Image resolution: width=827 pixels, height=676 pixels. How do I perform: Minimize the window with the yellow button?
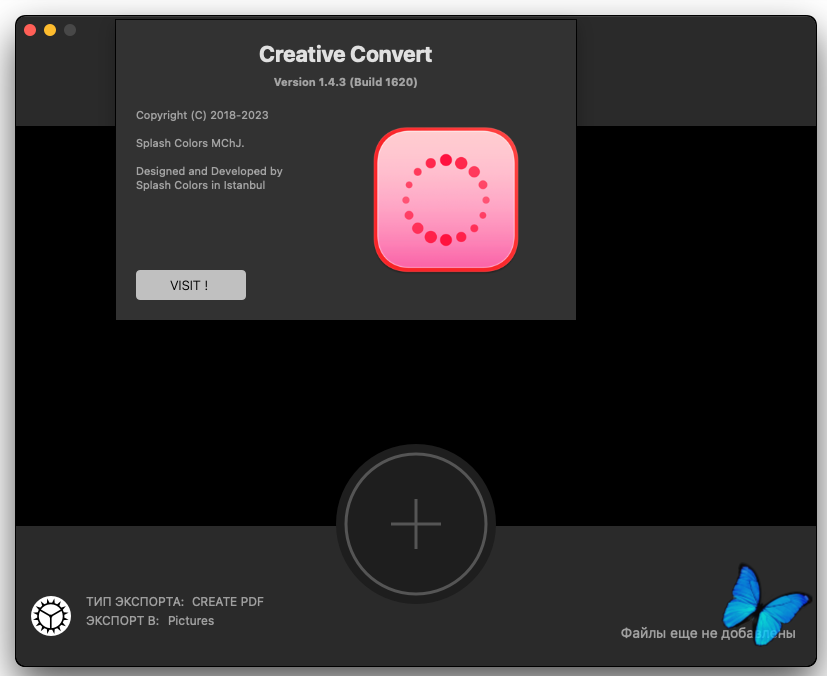50,30
